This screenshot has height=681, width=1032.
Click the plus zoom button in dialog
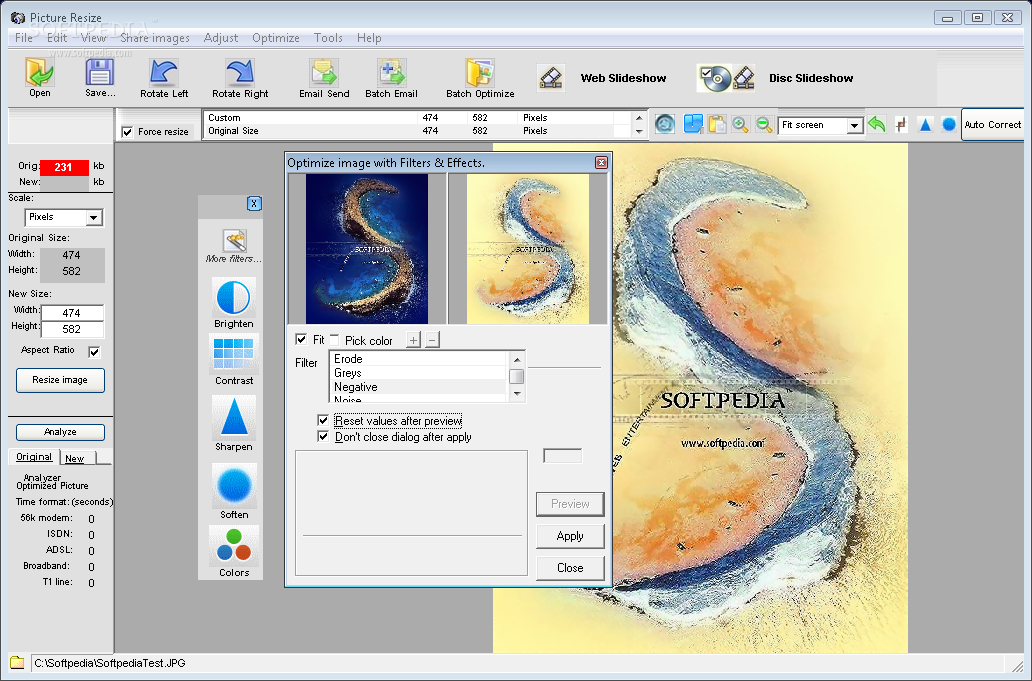pyautogui.click(x=413, y=340)
